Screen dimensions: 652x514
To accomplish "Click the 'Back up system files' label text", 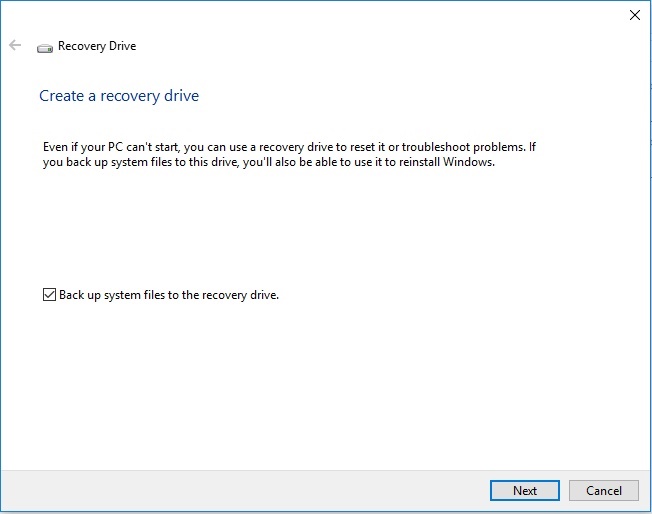I will pyautogui.click(x=168, y=295).
